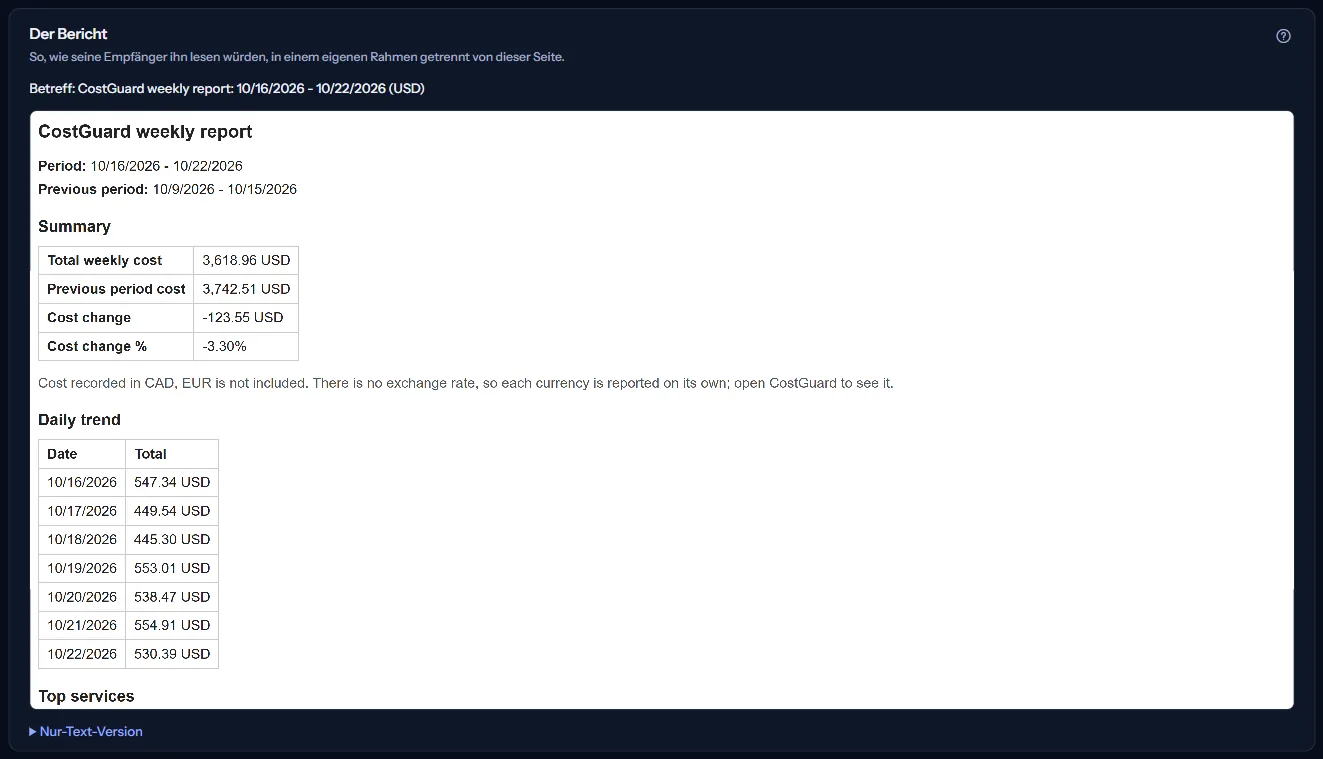Click the 10/19/2026 row date
This screenshot has width=1323, height=759.
(x=82, y=568)
